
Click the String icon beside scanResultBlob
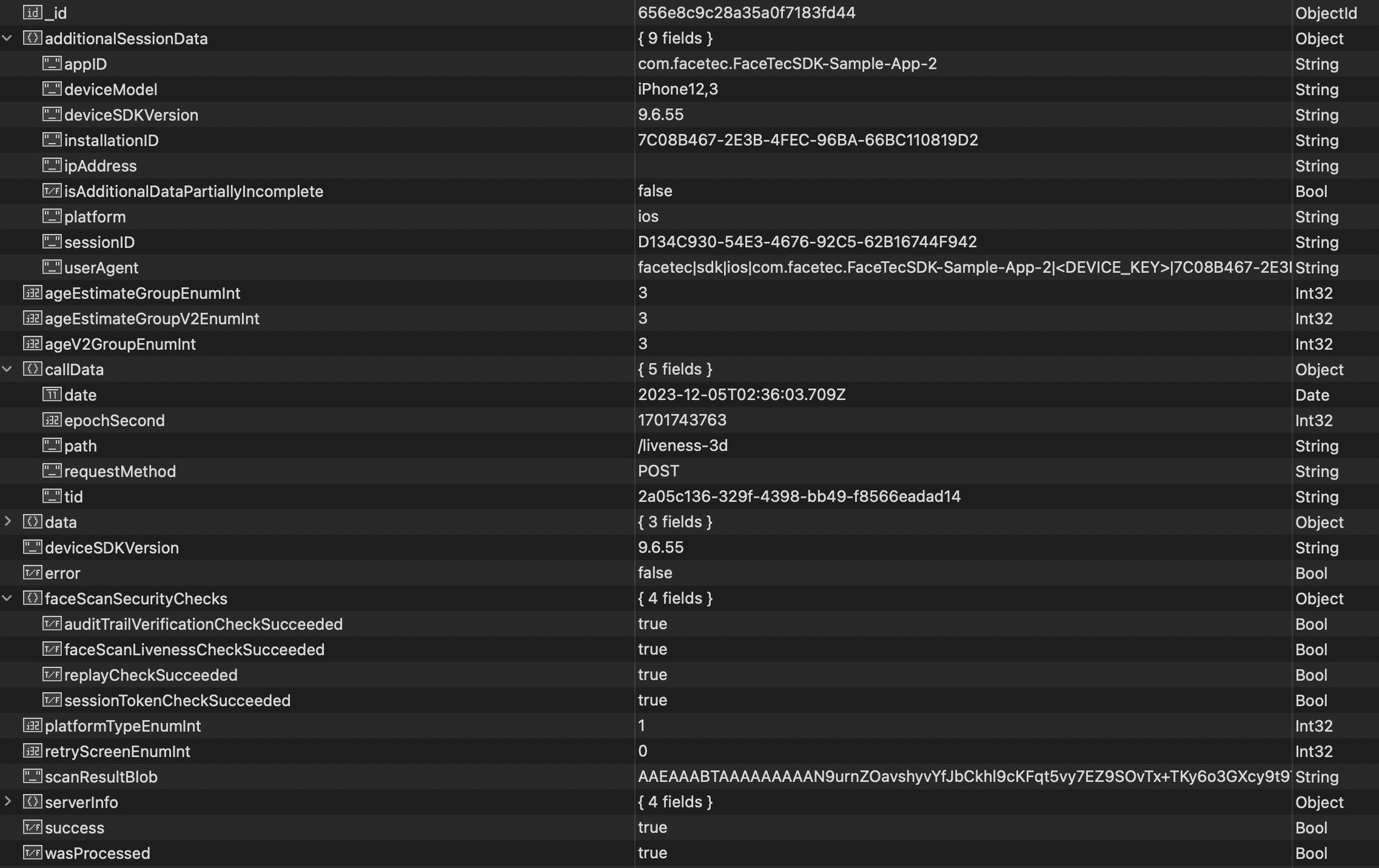(33, 776)
